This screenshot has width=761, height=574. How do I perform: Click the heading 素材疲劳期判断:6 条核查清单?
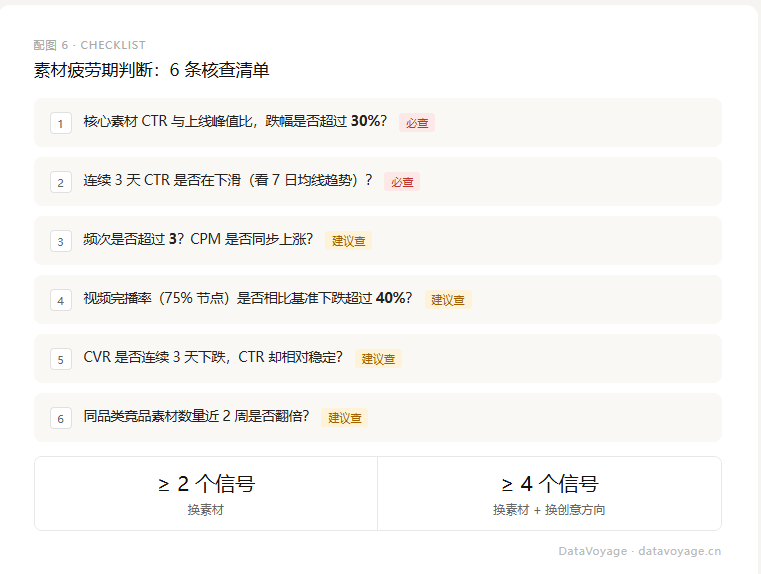click(151, 70)
